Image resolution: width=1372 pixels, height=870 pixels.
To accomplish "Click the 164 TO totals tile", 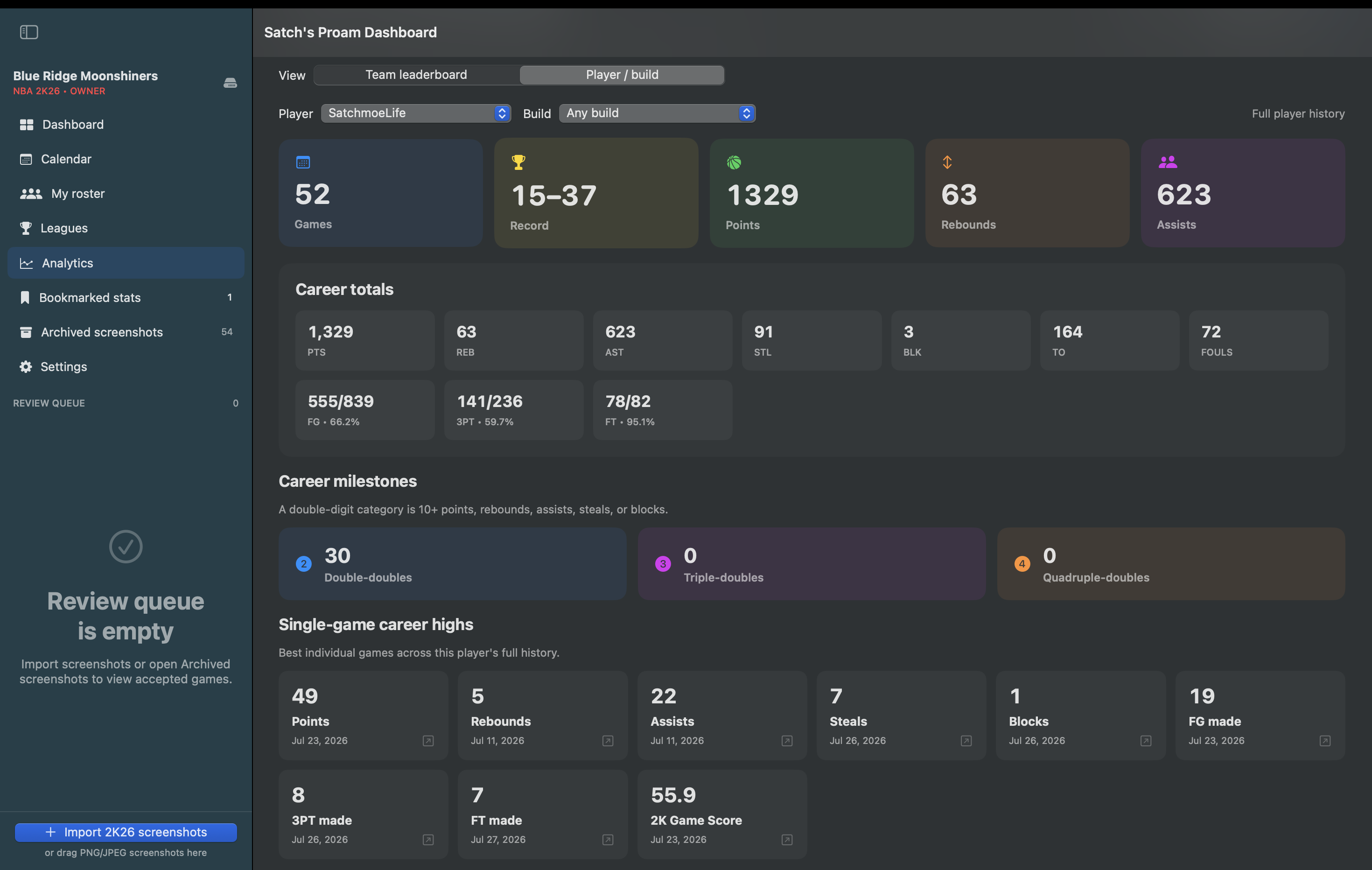I will (x=1110, y=341).
